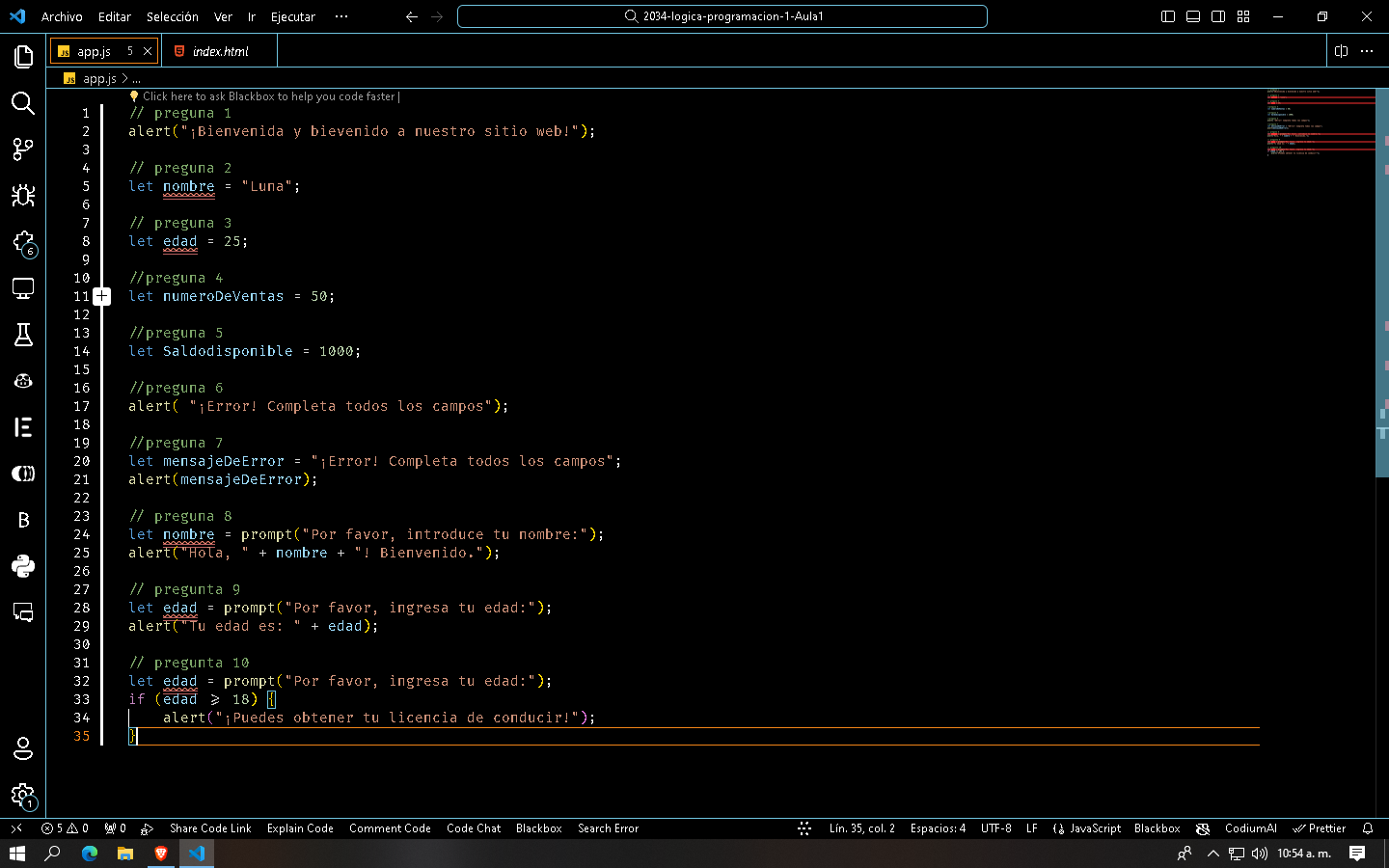The height and width of the screenshot is (868, 1389).
Task: Click app.js in the breadcrumb
Action: (98, 79)
